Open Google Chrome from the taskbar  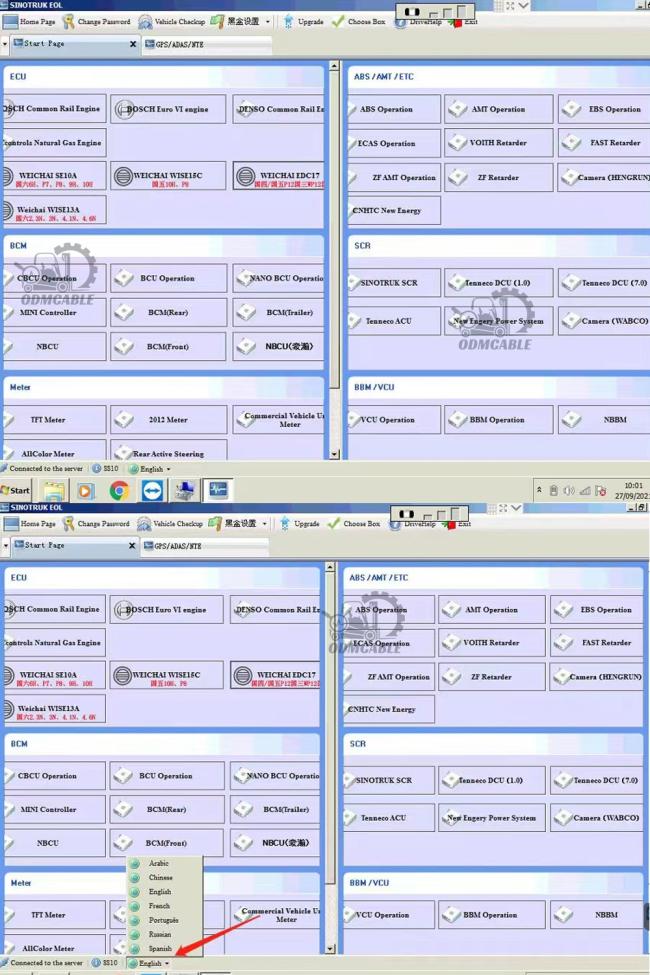point(119,490)
